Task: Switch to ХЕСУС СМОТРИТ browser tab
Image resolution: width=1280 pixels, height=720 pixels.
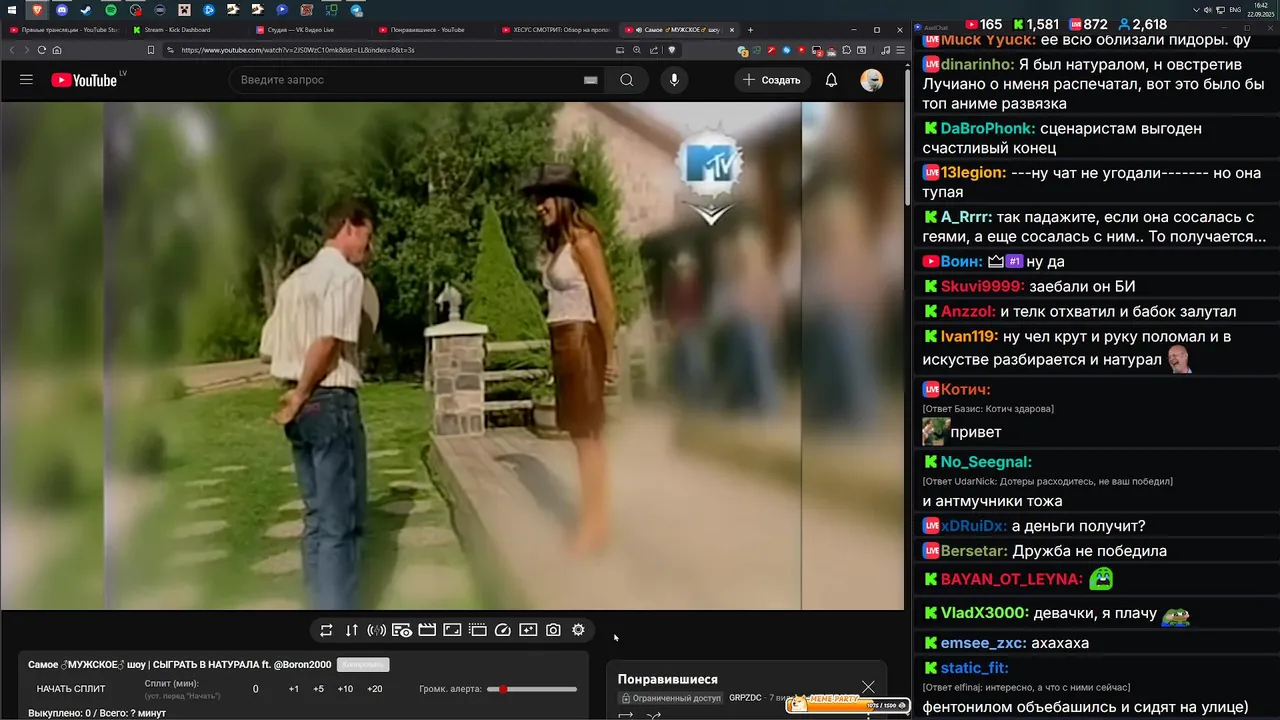Action: 554,30
